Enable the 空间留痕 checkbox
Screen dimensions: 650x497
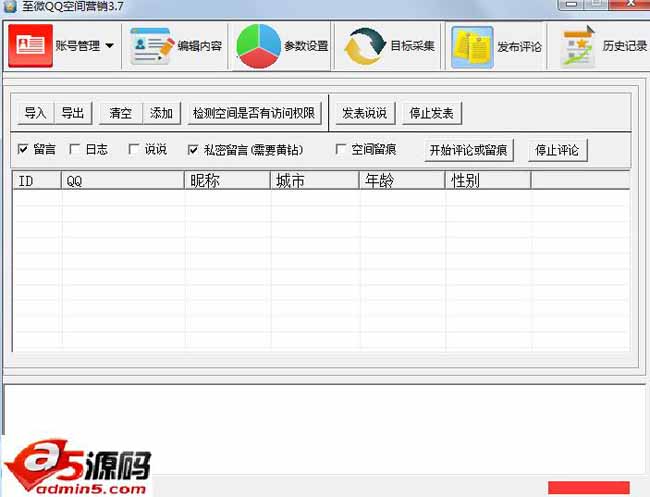point(341,149)
